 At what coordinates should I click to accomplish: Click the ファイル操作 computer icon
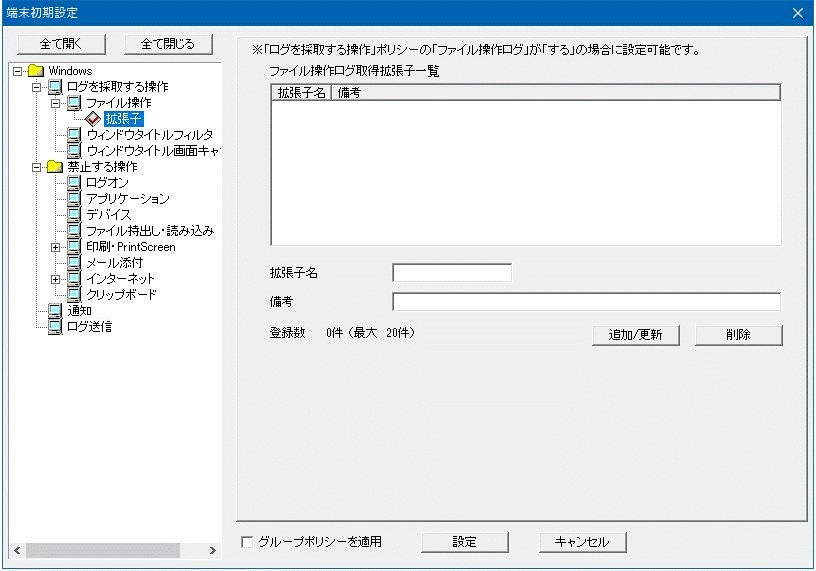74,103
